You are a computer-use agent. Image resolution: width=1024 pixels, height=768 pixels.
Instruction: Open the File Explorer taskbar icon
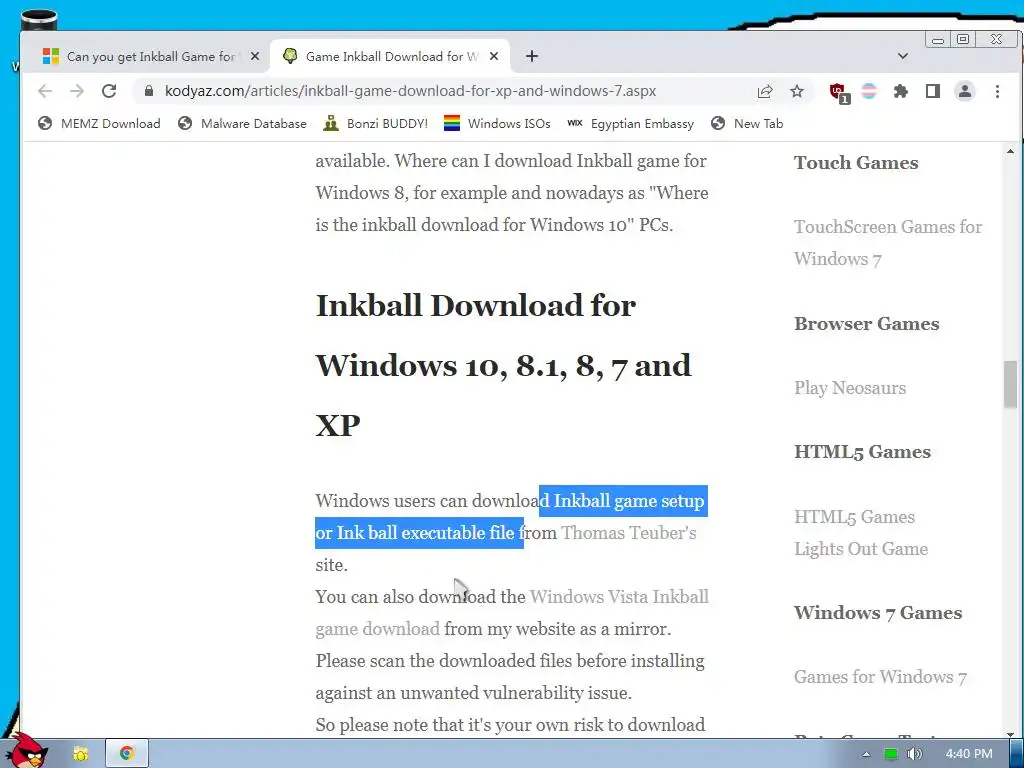click(x=80, y=754)
